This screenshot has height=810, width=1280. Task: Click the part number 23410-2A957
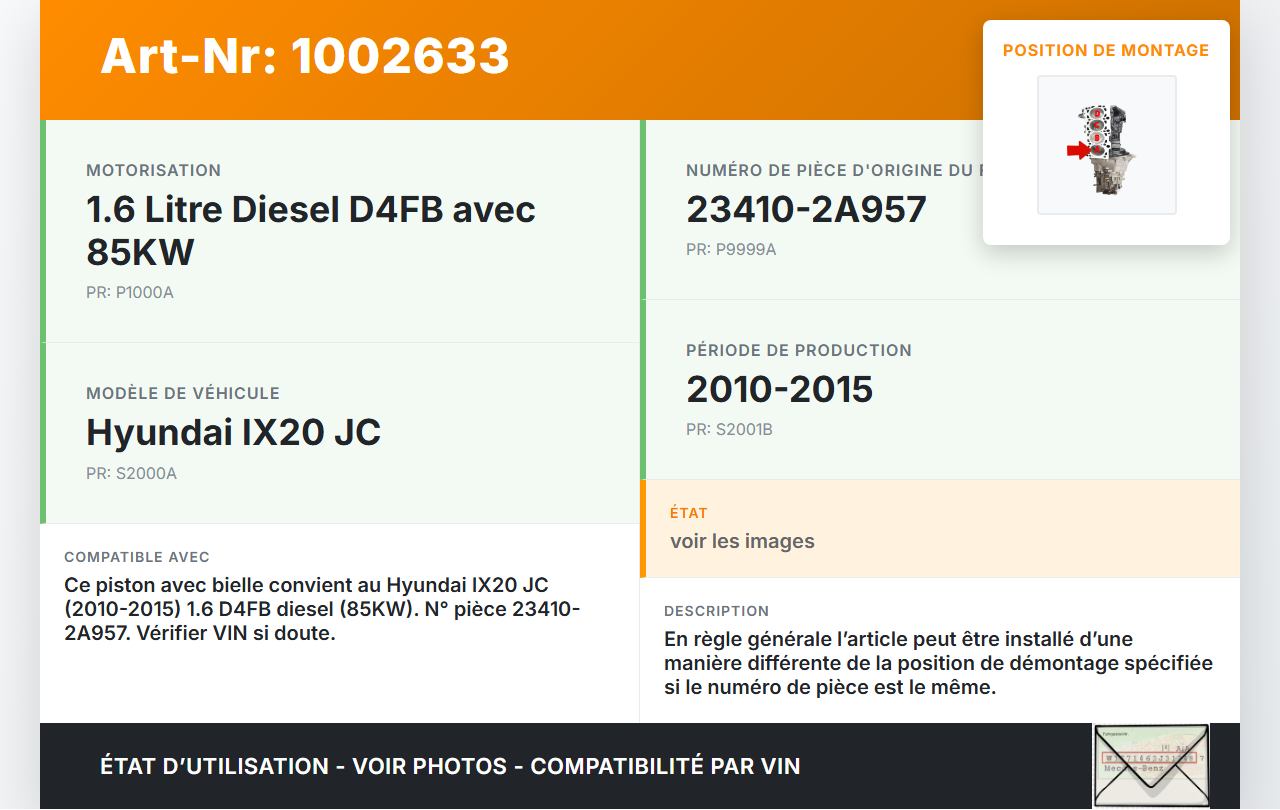point(806,209)
